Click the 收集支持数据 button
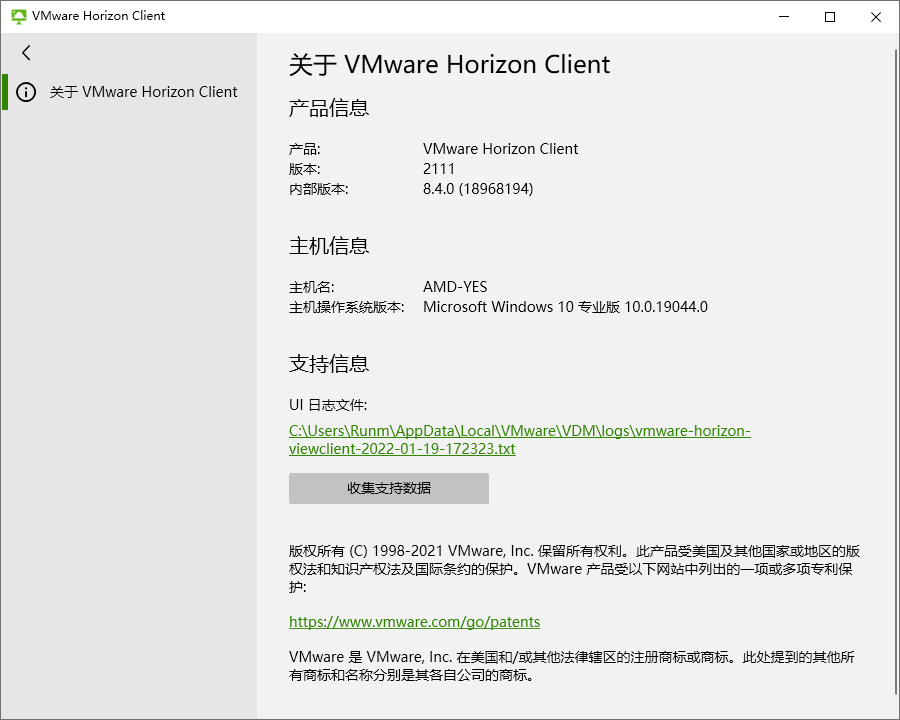 (x=389, y=489)
